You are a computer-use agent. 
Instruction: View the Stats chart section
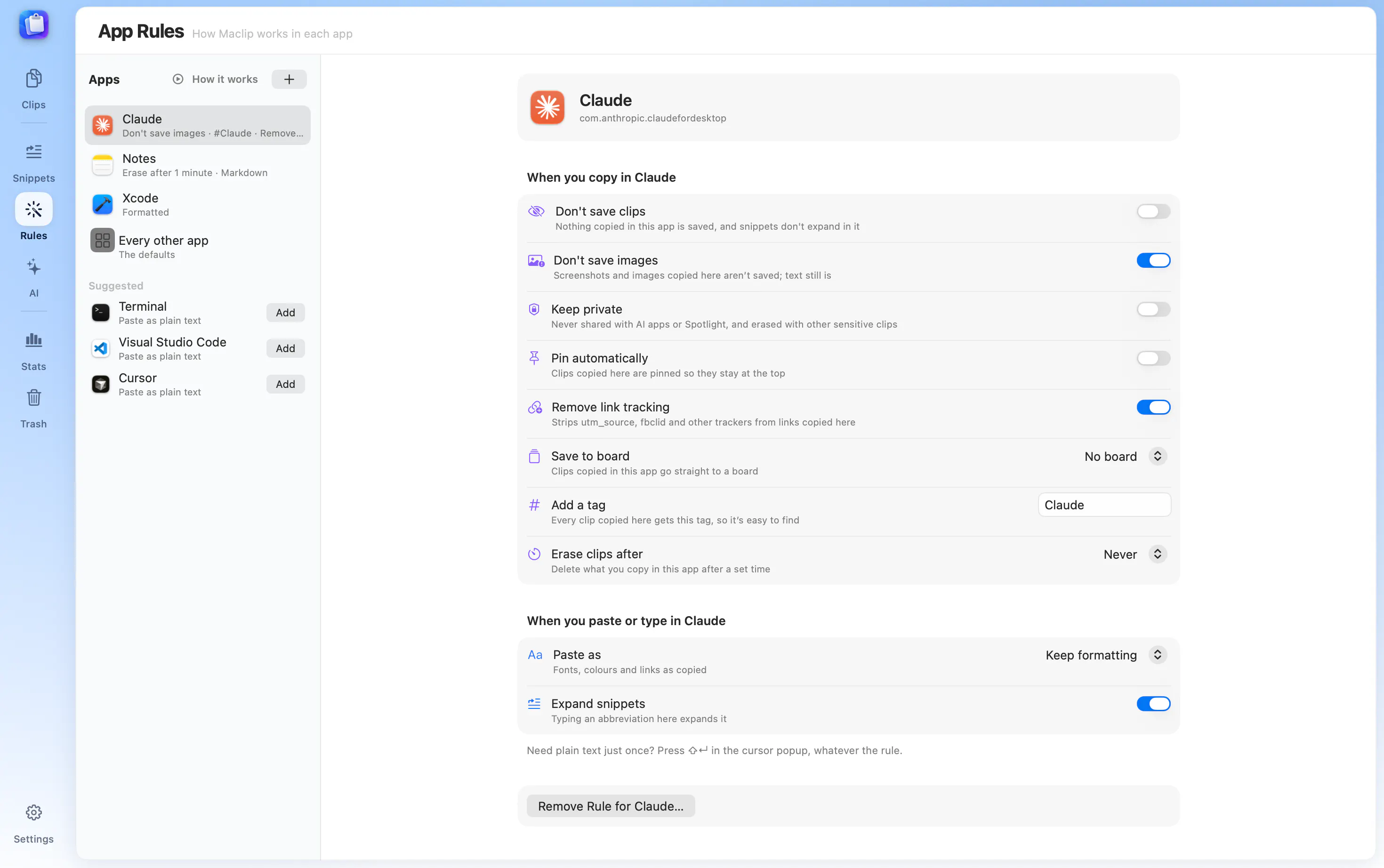click(x=33, y=351)
